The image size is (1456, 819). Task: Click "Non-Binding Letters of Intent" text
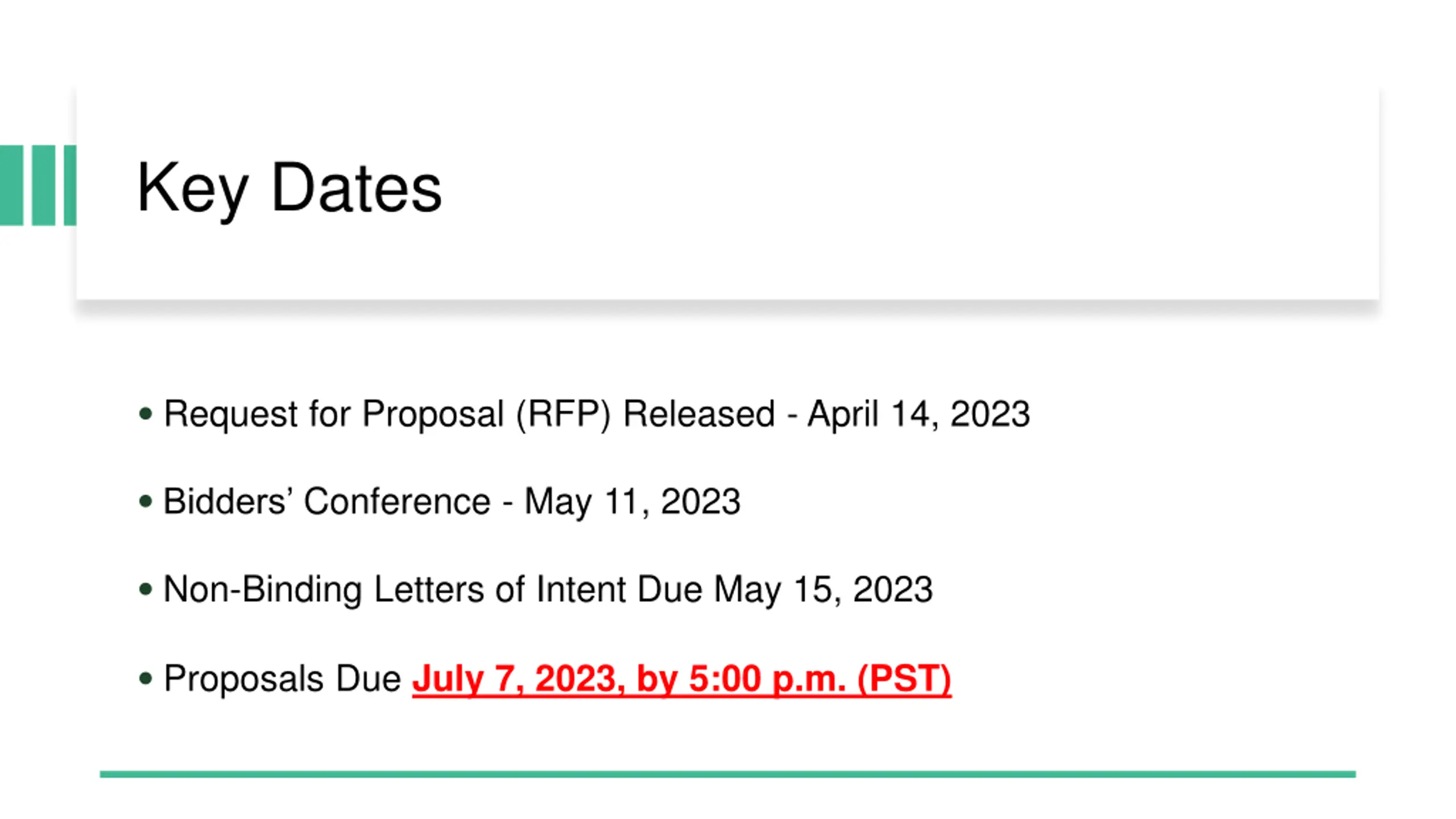click(x=395, y=589)
